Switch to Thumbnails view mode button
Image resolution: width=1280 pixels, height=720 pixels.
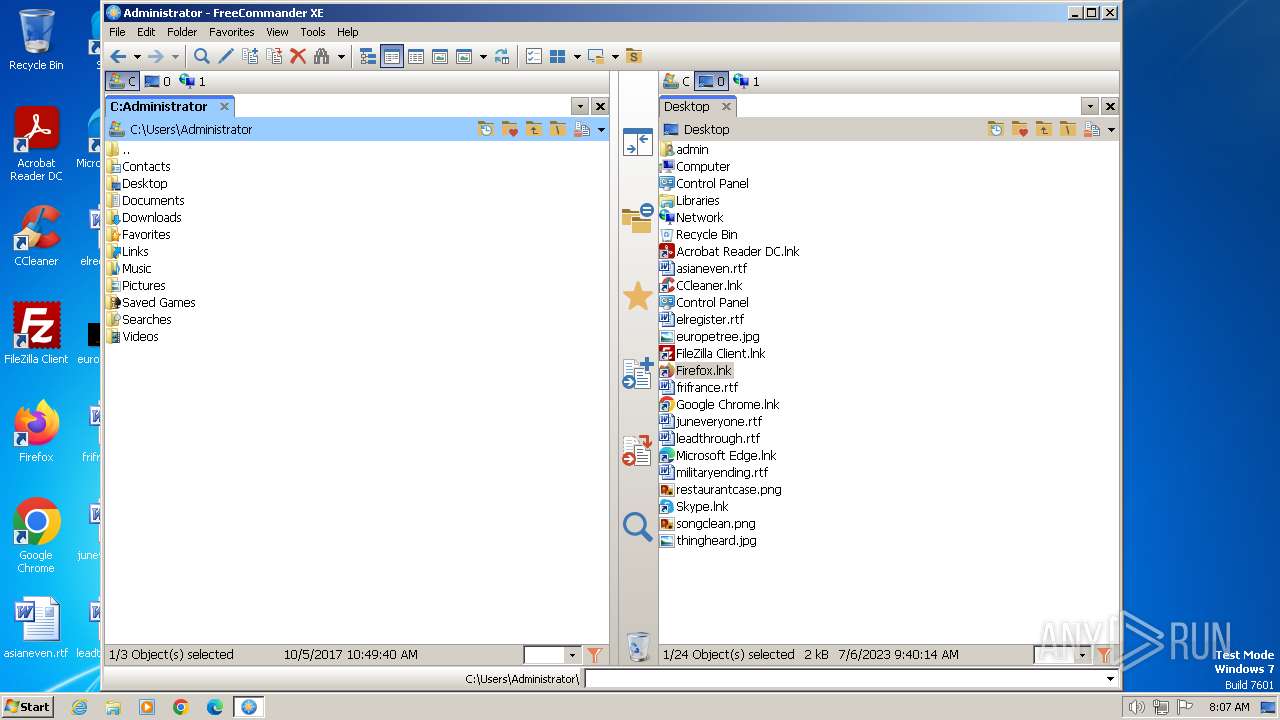tap(440, 57)
